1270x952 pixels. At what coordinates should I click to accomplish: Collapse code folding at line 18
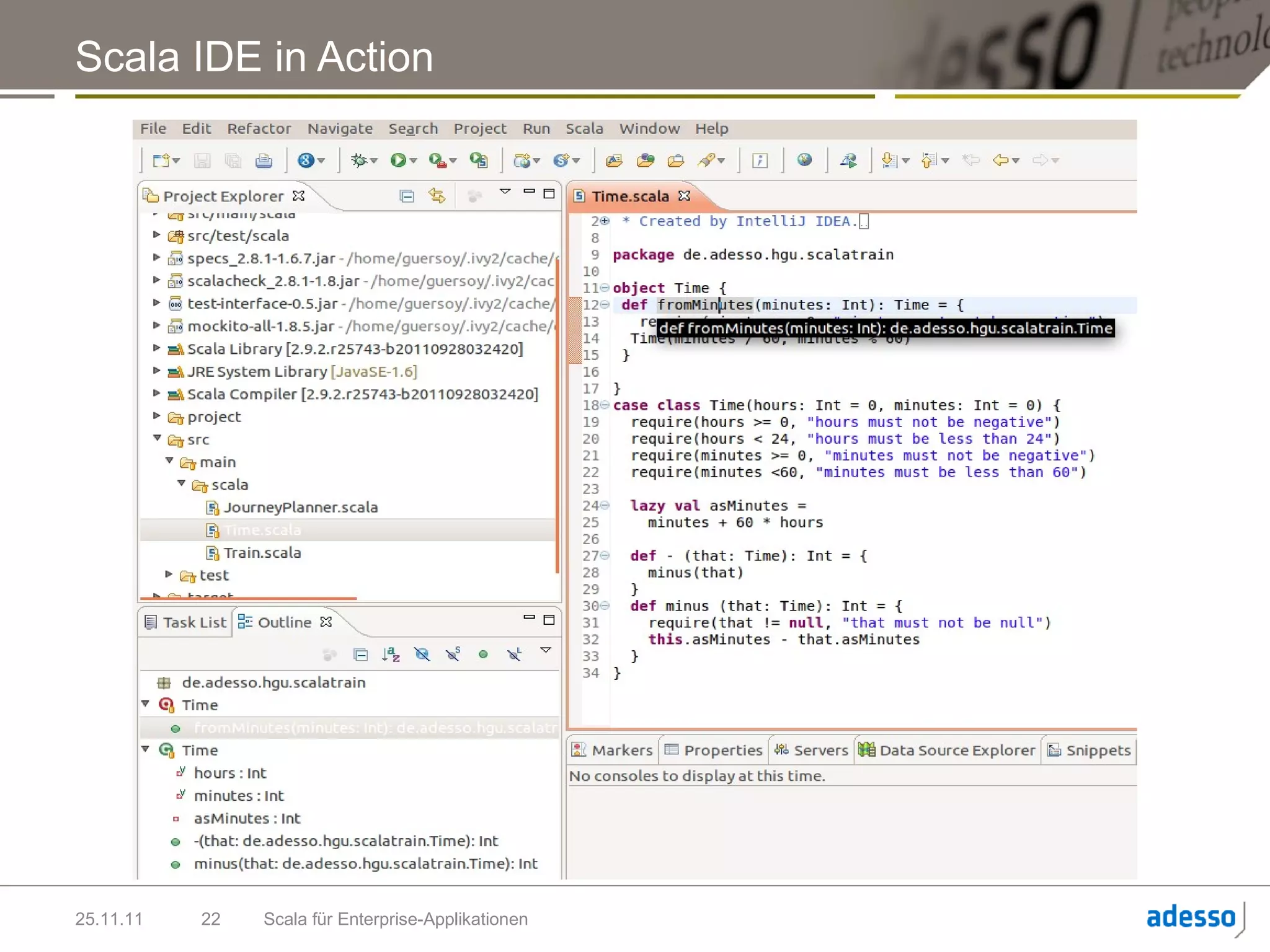click(x=605, y=405)
